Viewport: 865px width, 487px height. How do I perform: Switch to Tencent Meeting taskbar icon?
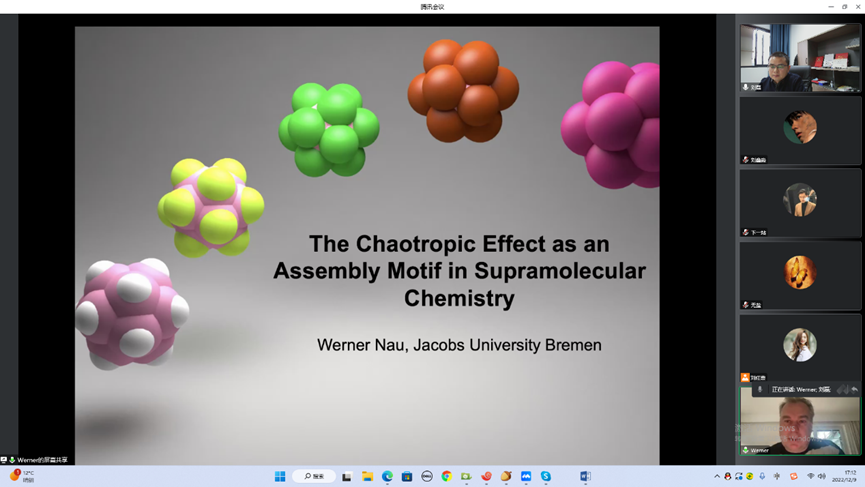(526, 477)
